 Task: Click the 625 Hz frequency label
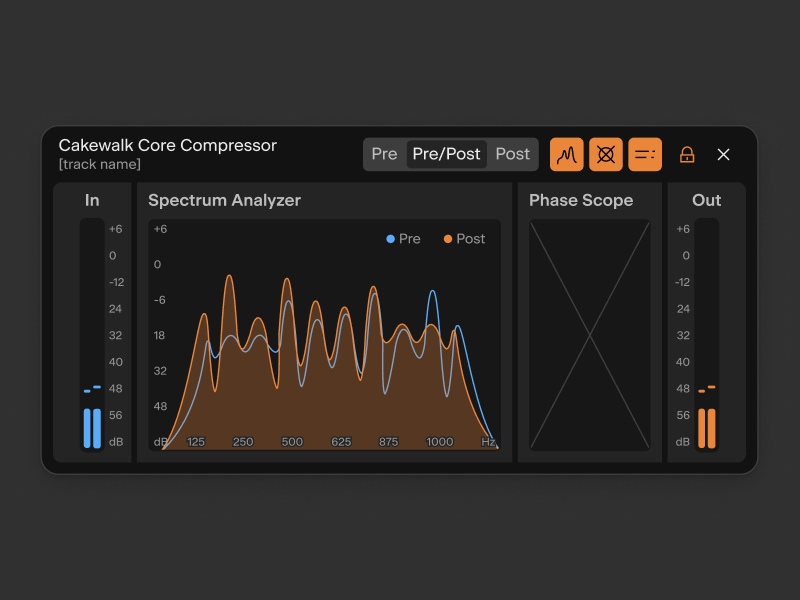[341, 442]
